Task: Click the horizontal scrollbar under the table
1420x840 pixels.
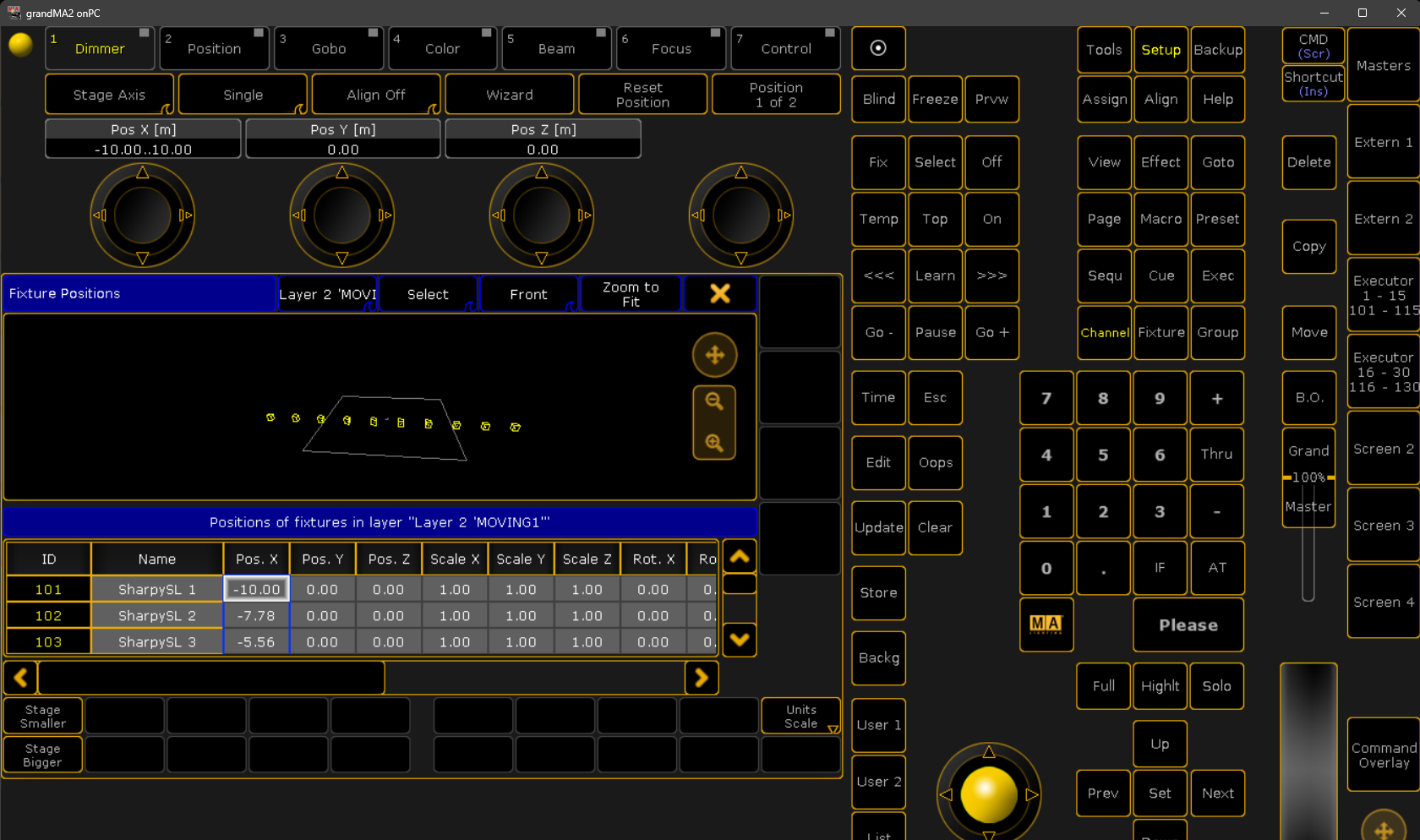Action: click(x=211, y=678)
